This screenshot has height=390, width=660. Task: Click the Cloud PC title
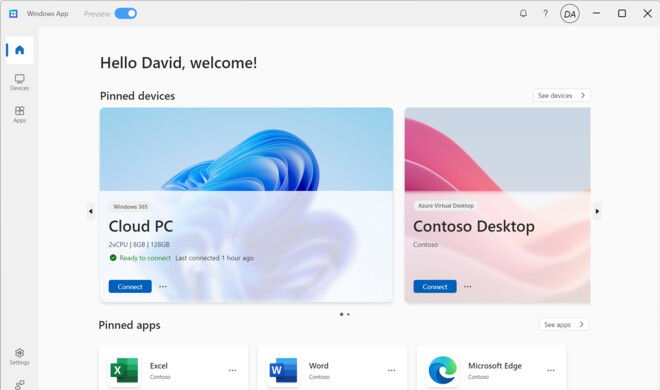point(141,226)
